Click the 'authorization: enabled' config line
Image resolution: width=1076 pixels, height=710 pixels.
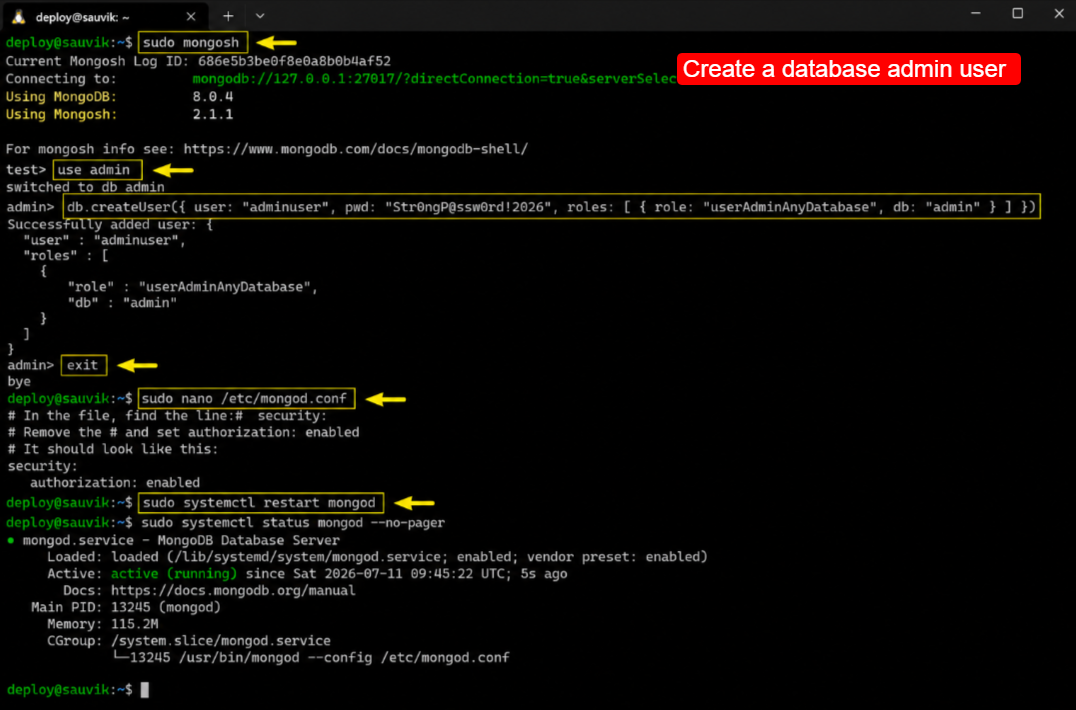(x=115, y=483)
